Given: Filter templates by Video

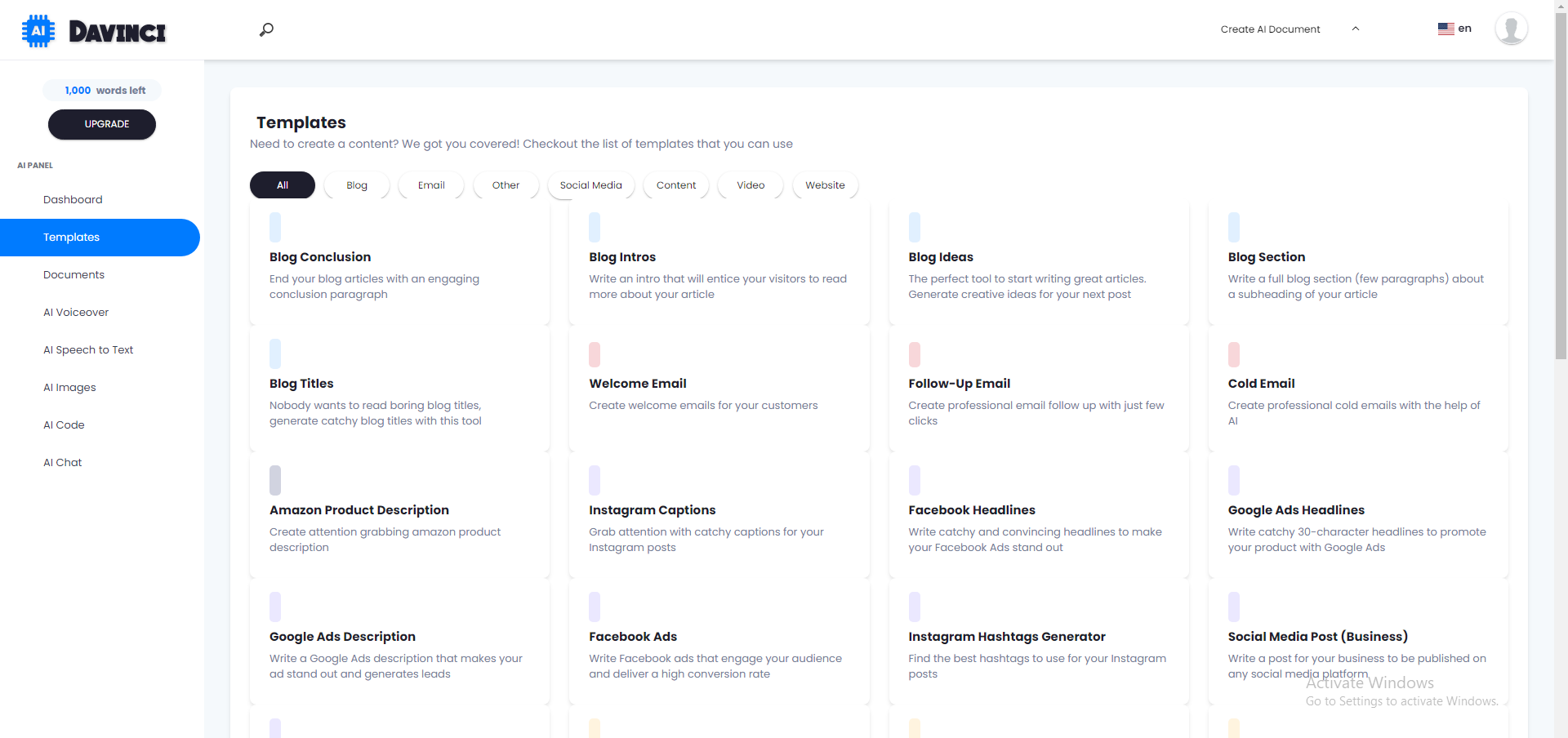Looking at the screenshot, I should pyautogui.click(x=751, y=185).
